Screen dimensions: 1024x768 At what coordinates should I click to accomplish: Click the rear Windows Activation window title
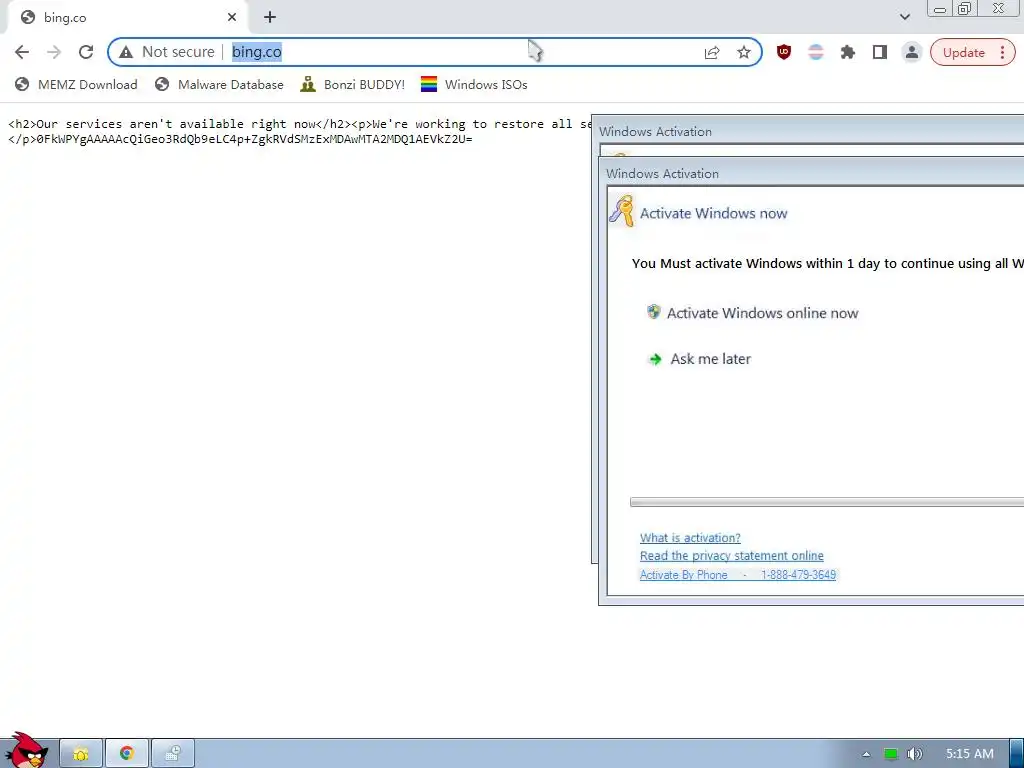(656, 131)
